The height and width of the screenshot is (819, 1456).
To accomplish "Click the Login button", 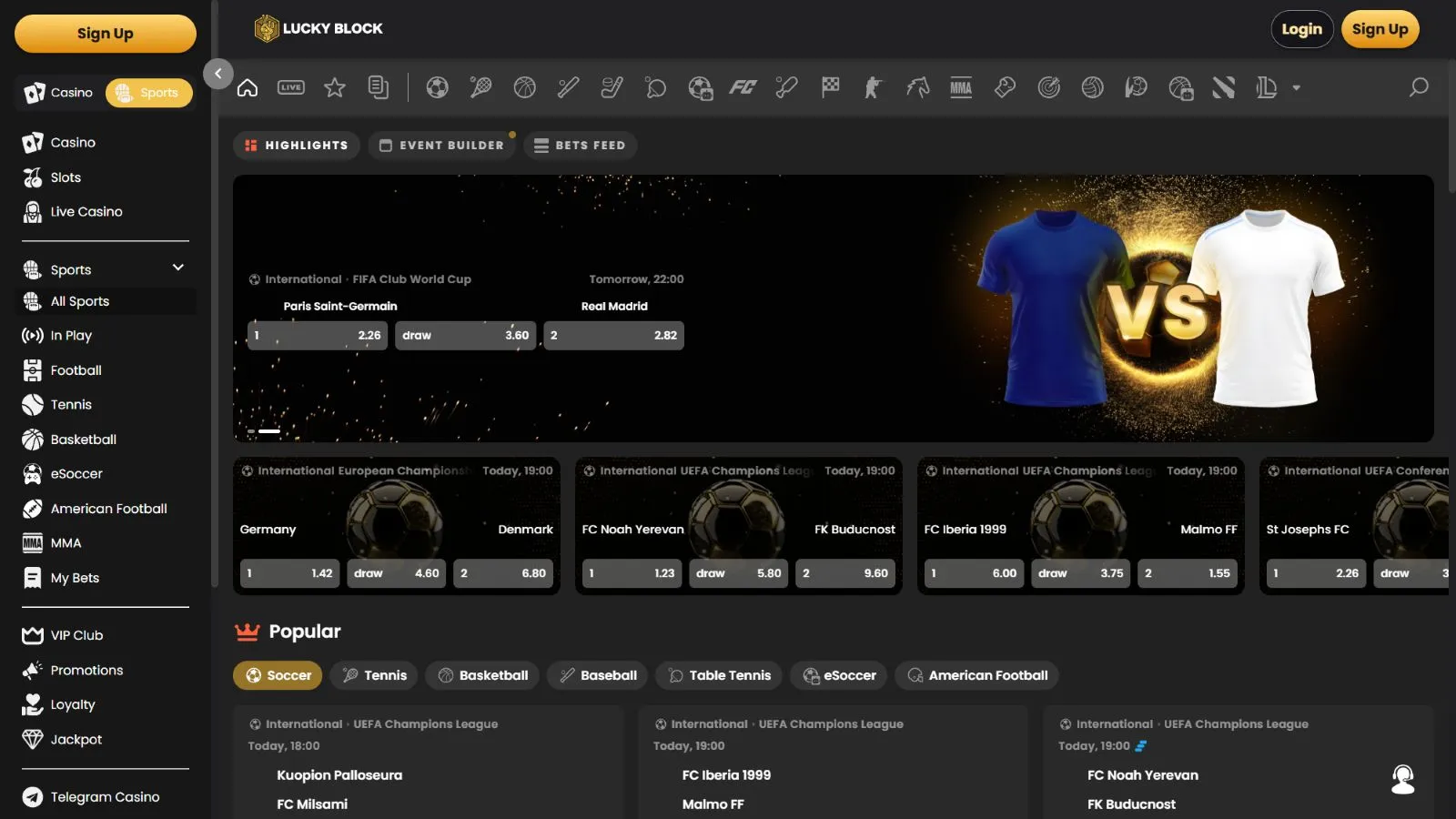I will 1301,29.
